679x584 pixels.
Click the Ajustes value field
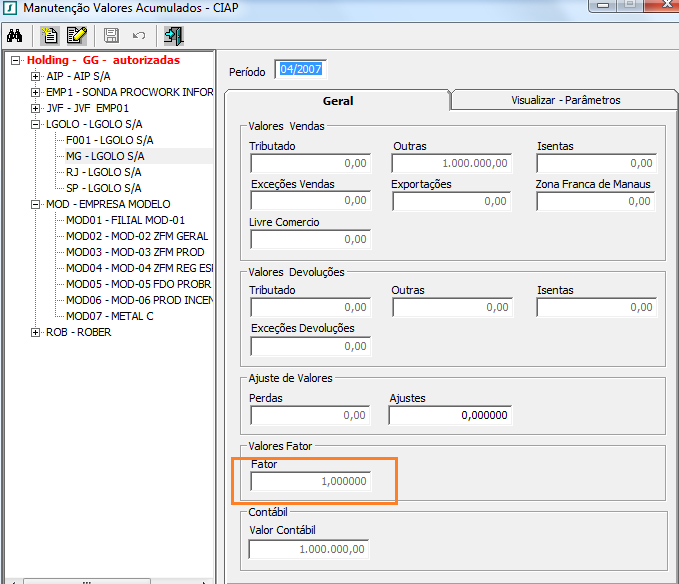pos(450,415)
